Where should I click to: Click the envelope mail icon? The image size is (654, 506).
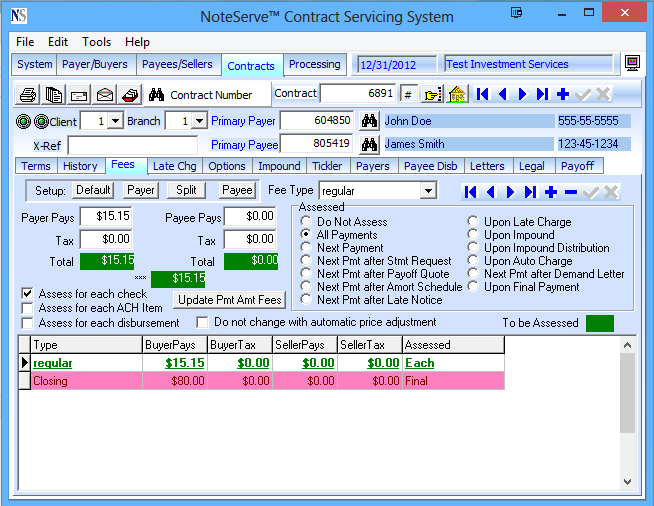pos(104,95)
